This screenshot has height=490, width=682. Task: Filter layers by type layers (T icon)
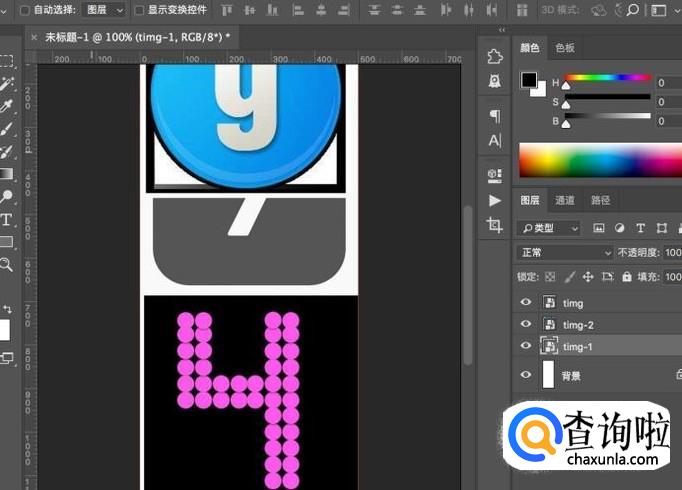pos(639,229)
